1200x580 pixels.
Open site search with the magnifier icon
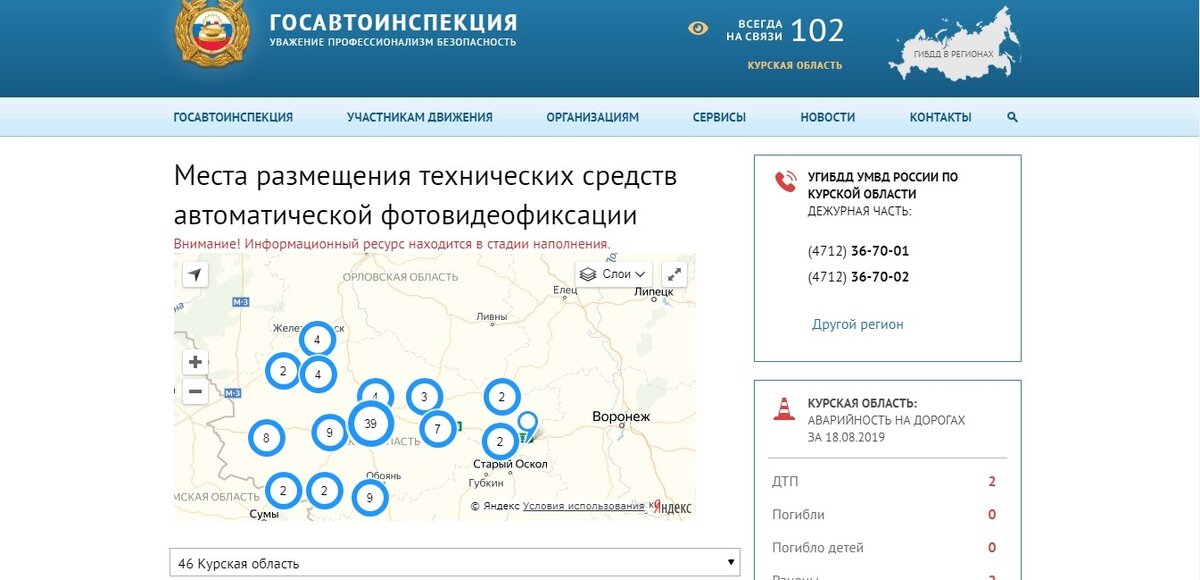tap(1011, 117)
